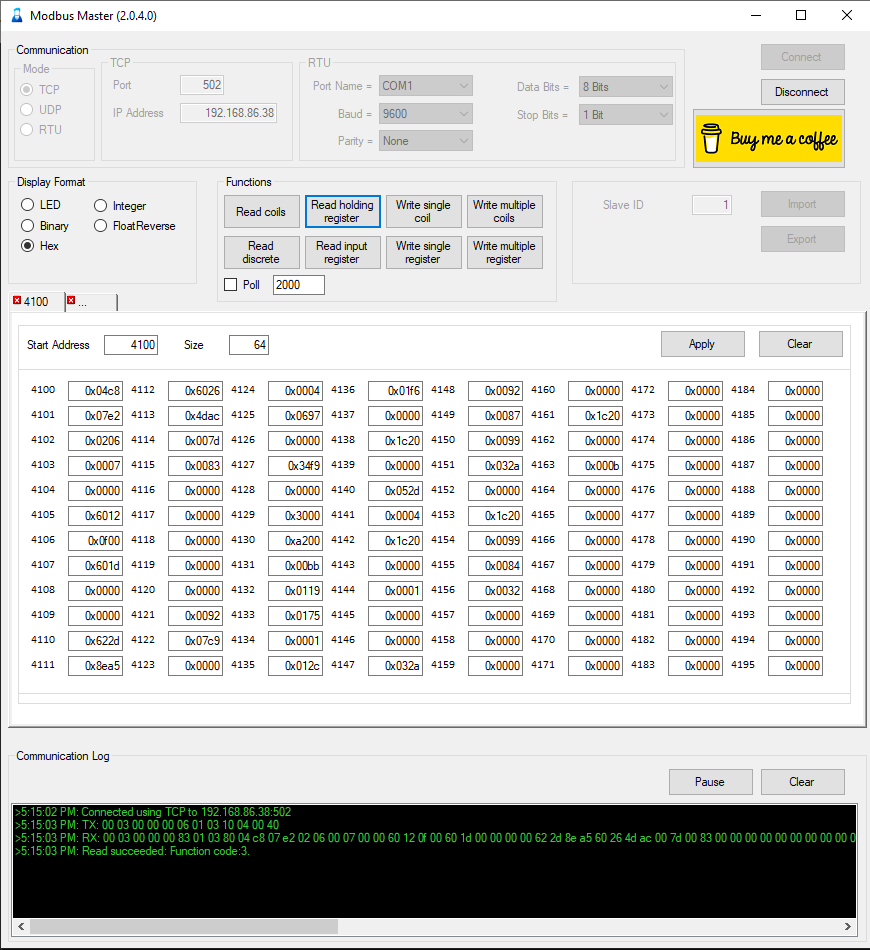
Task: Close the 4100 tab using its red X icon
Action: [17, 301]
